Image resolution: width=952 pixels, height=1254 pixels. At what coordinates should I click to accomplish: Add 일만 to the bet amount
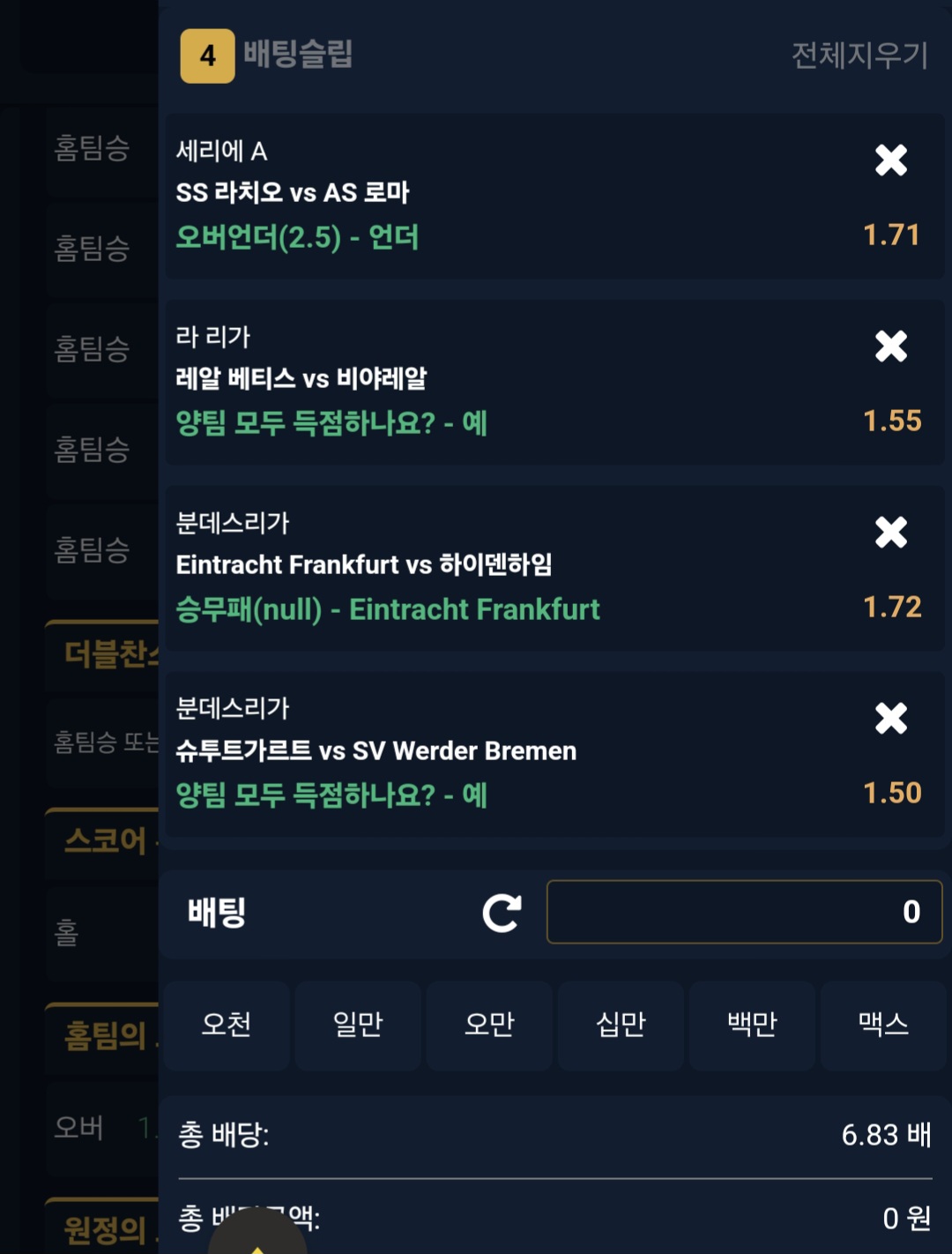click(358, 1025)
